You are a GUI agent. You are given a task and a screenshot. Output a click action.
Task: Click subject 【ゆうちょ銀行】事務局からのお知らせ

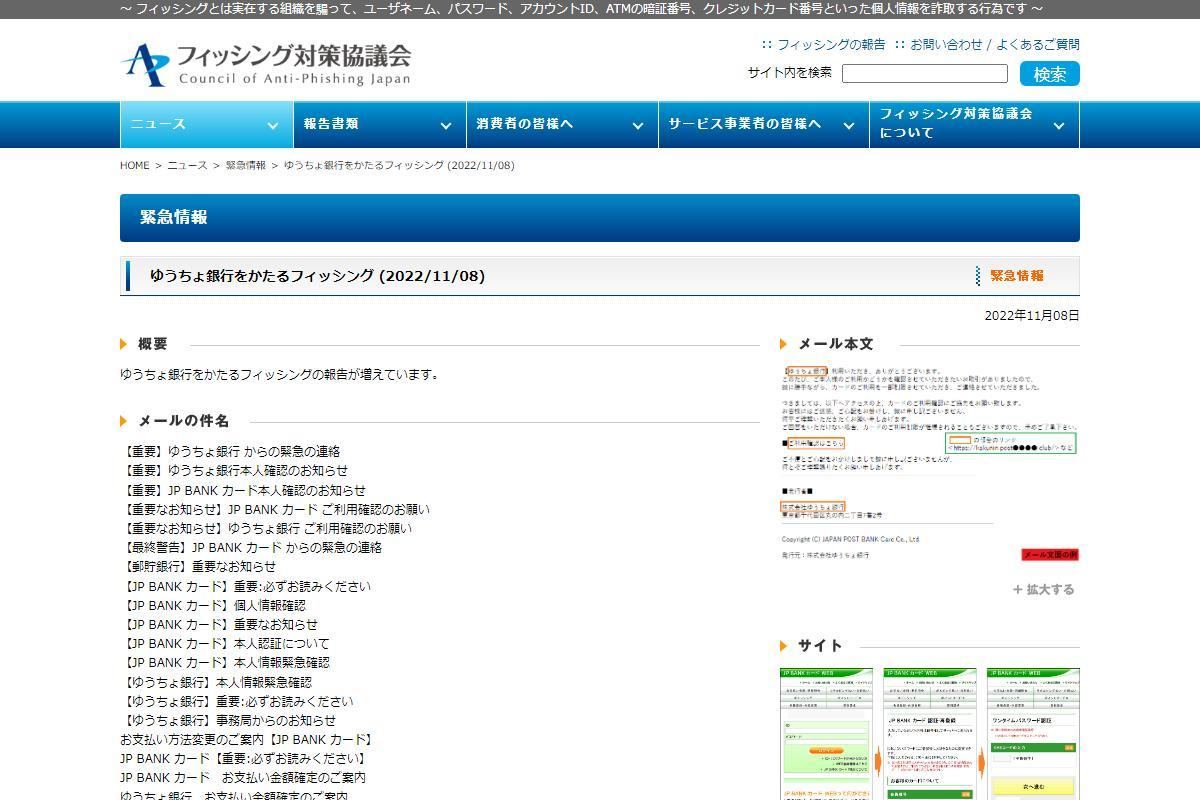click(228, 721)
